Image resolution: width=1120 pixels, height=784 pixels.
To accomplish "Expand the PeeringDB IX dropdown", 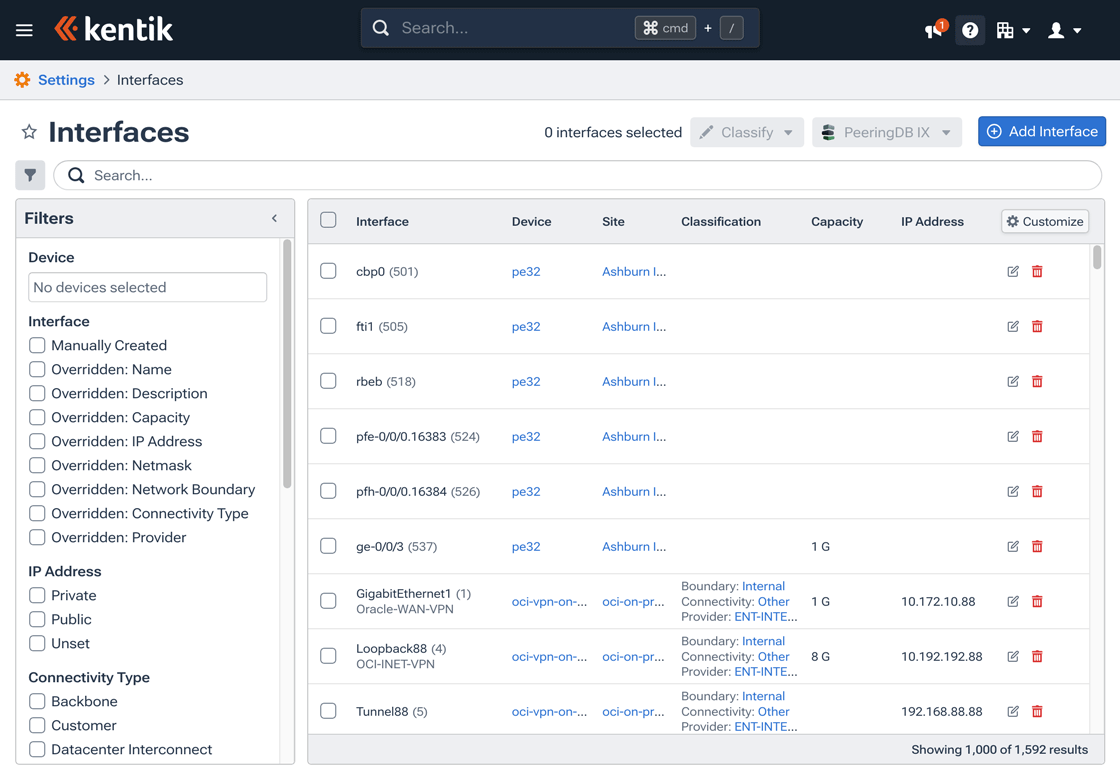I will point(886,131).
